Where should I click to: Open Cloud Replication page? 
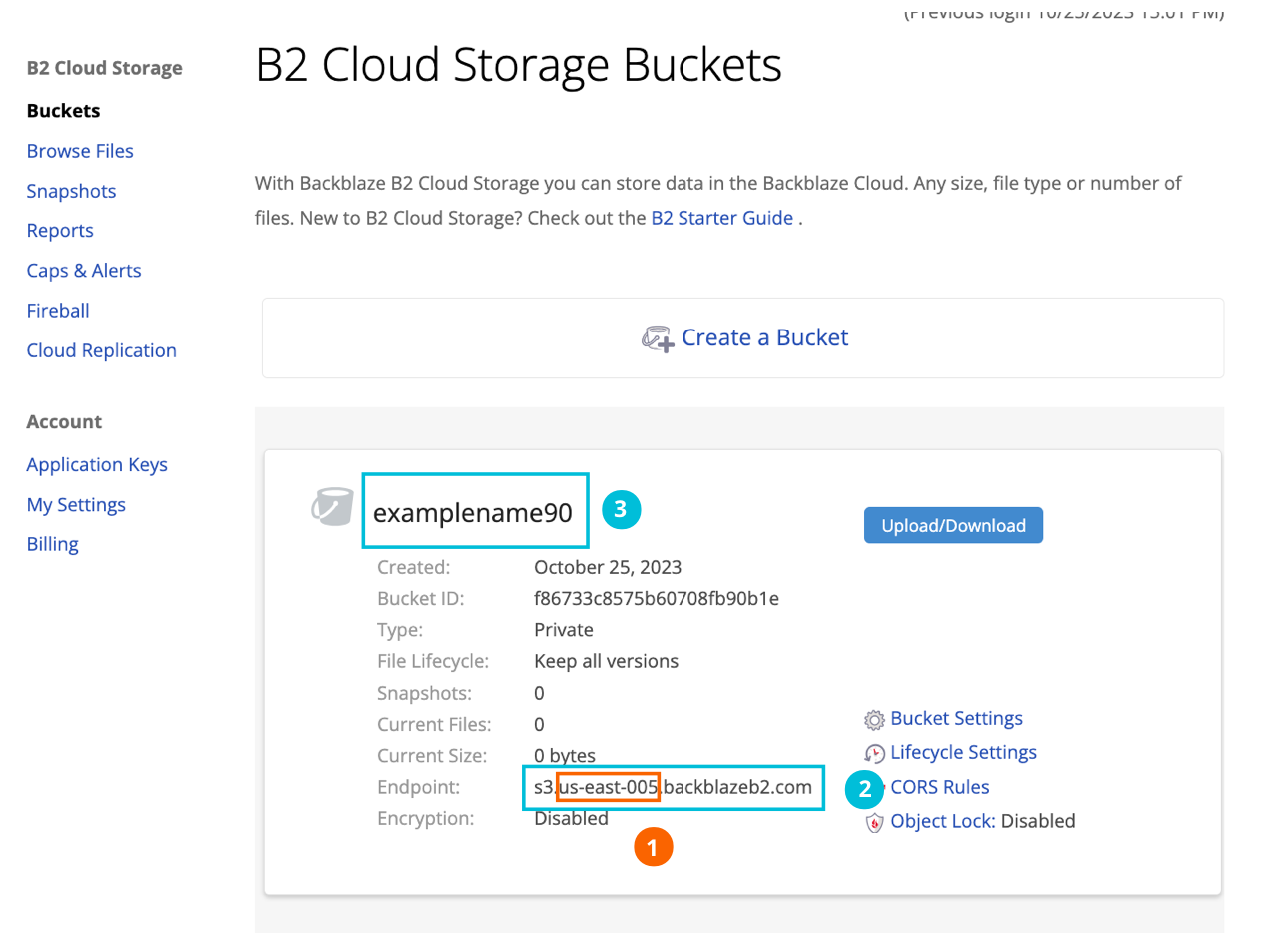(x=101, y=350)
